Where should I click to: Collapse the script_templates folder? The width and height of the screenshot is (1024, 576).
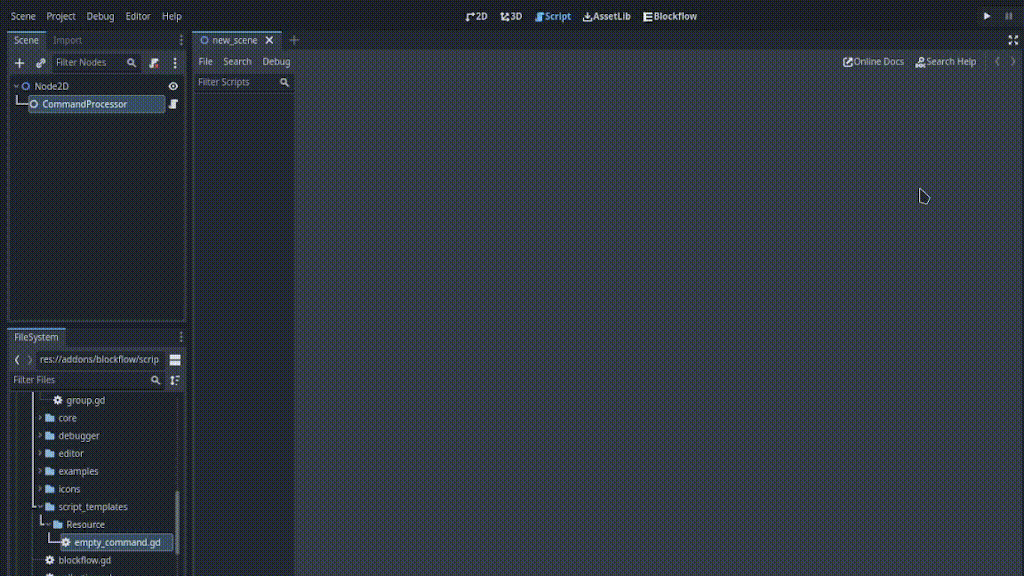tap(40, 507)
